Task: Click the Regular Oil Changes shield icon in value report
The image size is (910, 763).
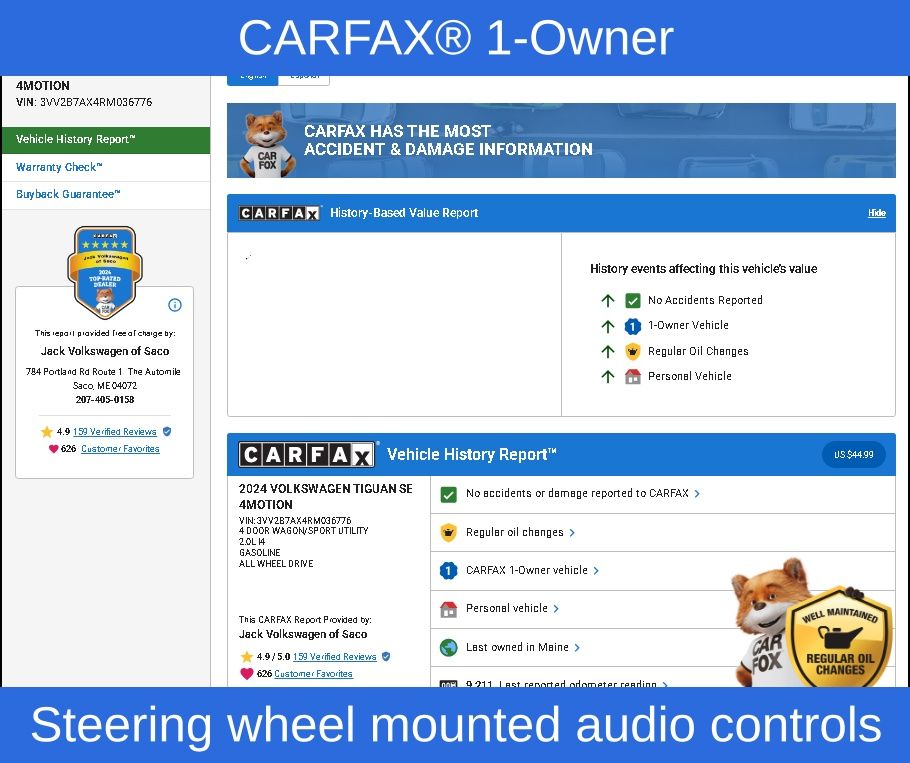Action: coord(633,352)
